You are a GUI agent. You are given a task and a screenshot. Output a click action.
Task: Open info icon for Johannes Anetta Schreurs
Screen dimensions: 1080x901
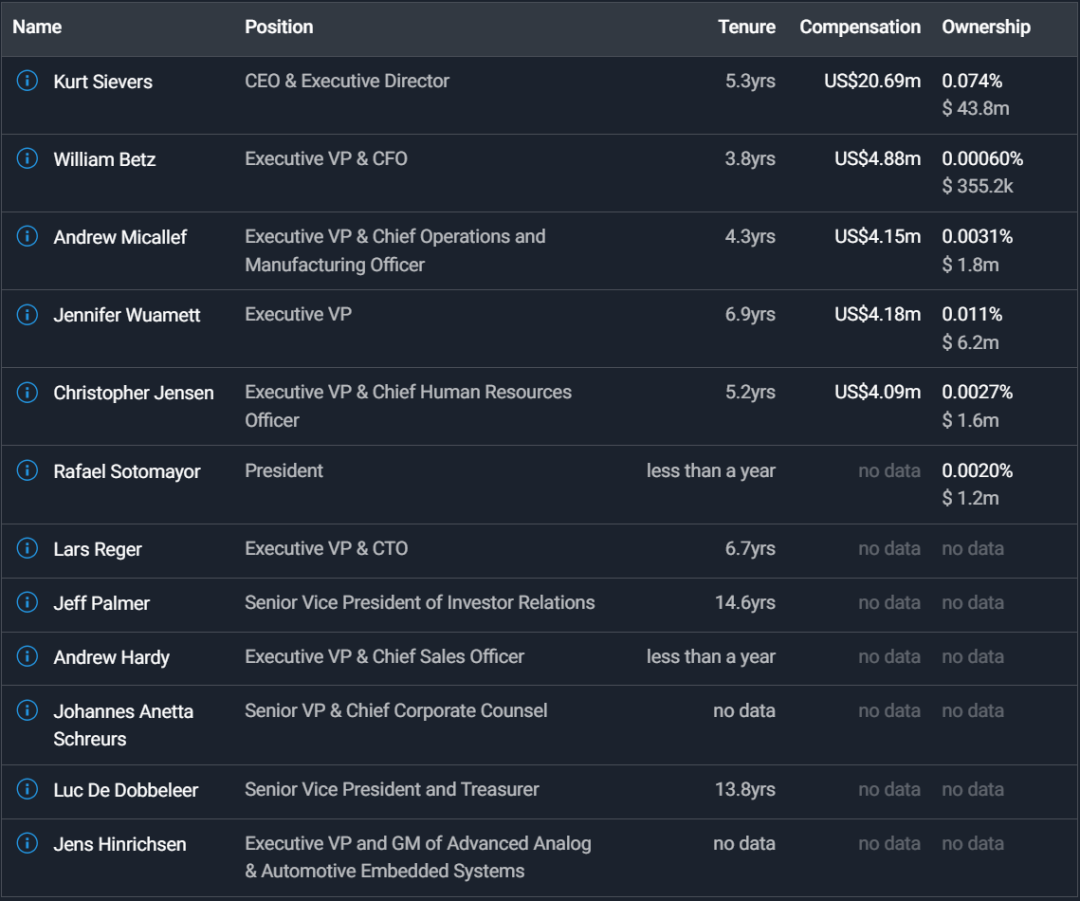[27, 710]
